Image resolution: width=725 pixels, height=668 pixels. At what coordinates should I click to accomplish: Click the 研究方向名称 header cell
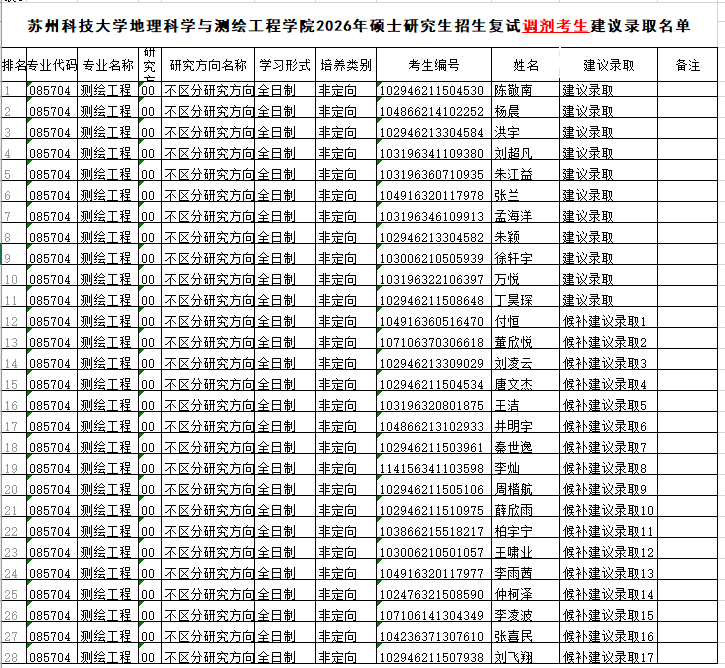(x=208, y=65)
